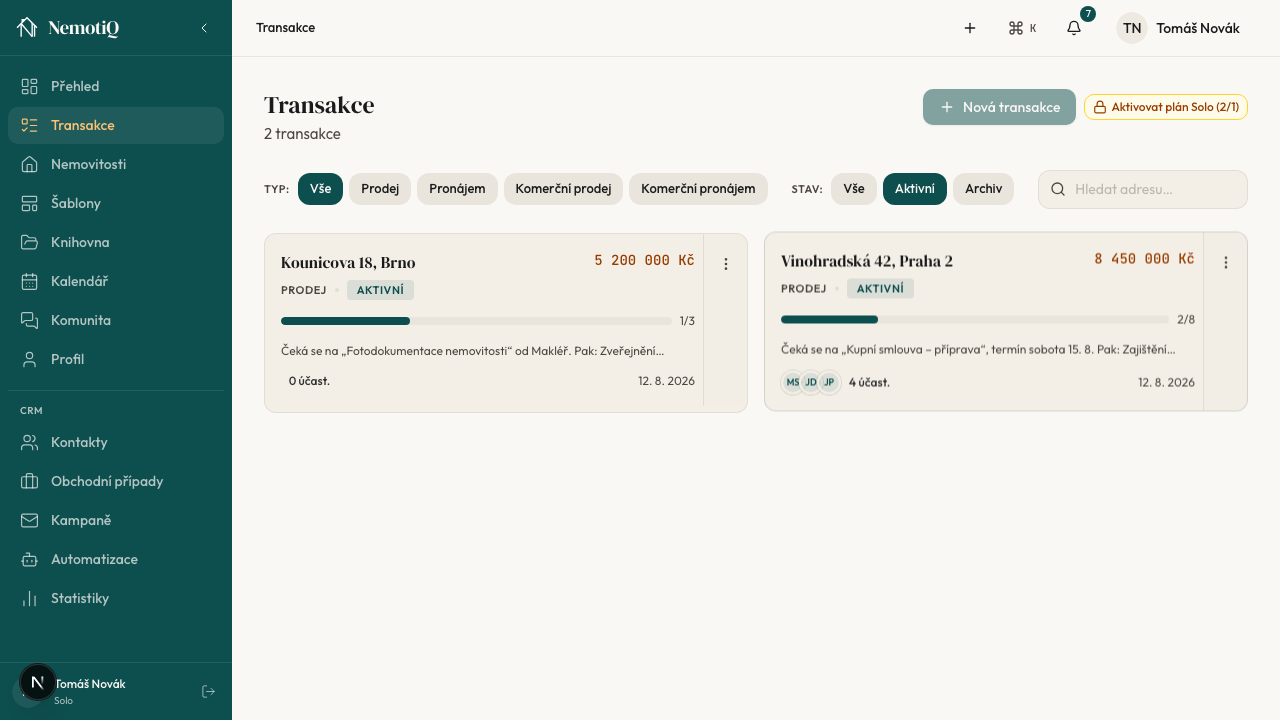Select the Pronájem type filter
Image resolution: width=1280 pixels, height=720 pixels.
457,189
